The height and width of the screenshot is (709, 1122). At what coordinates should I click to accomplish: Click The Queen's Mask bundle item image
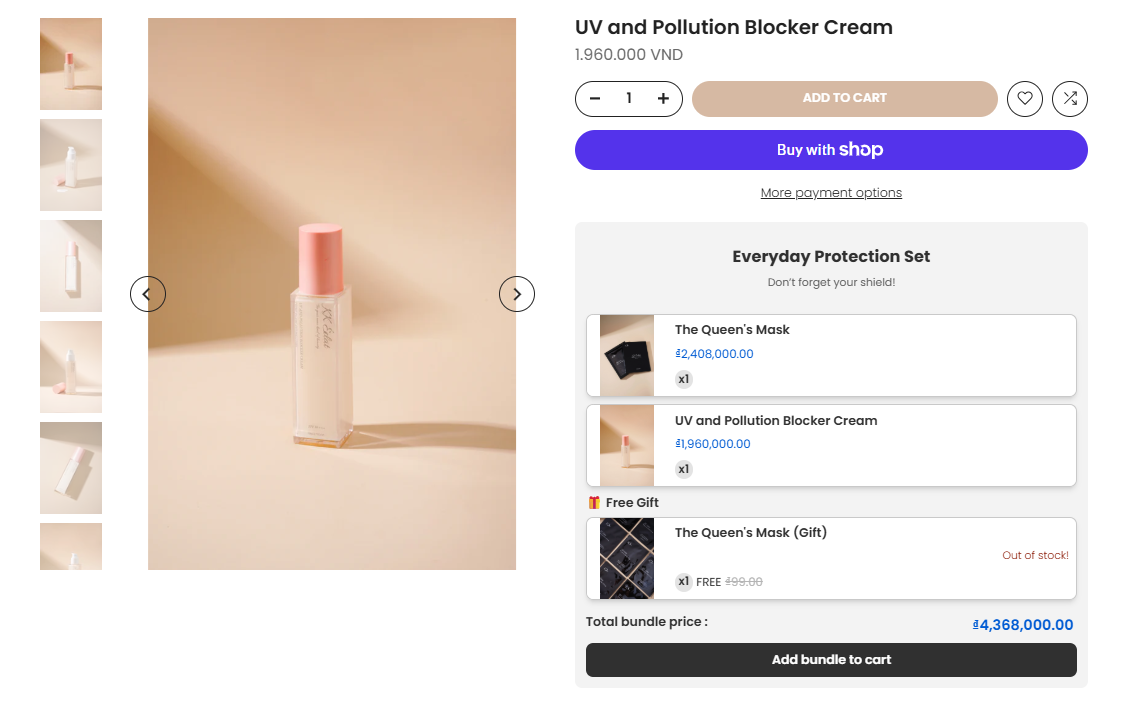pos(626,355)
